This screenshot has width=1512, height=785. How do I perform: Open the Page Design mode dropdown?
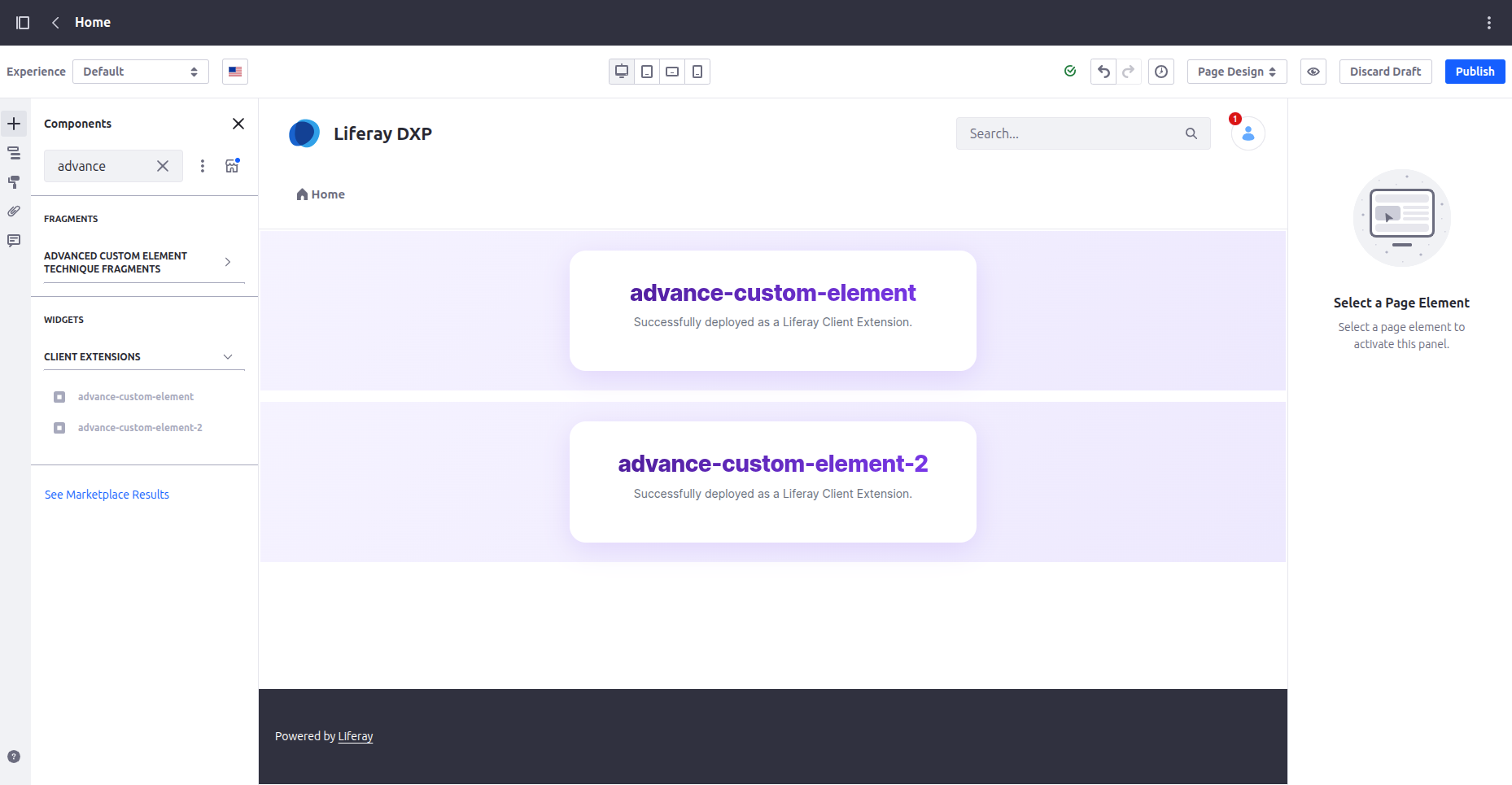pos(1237,72)
